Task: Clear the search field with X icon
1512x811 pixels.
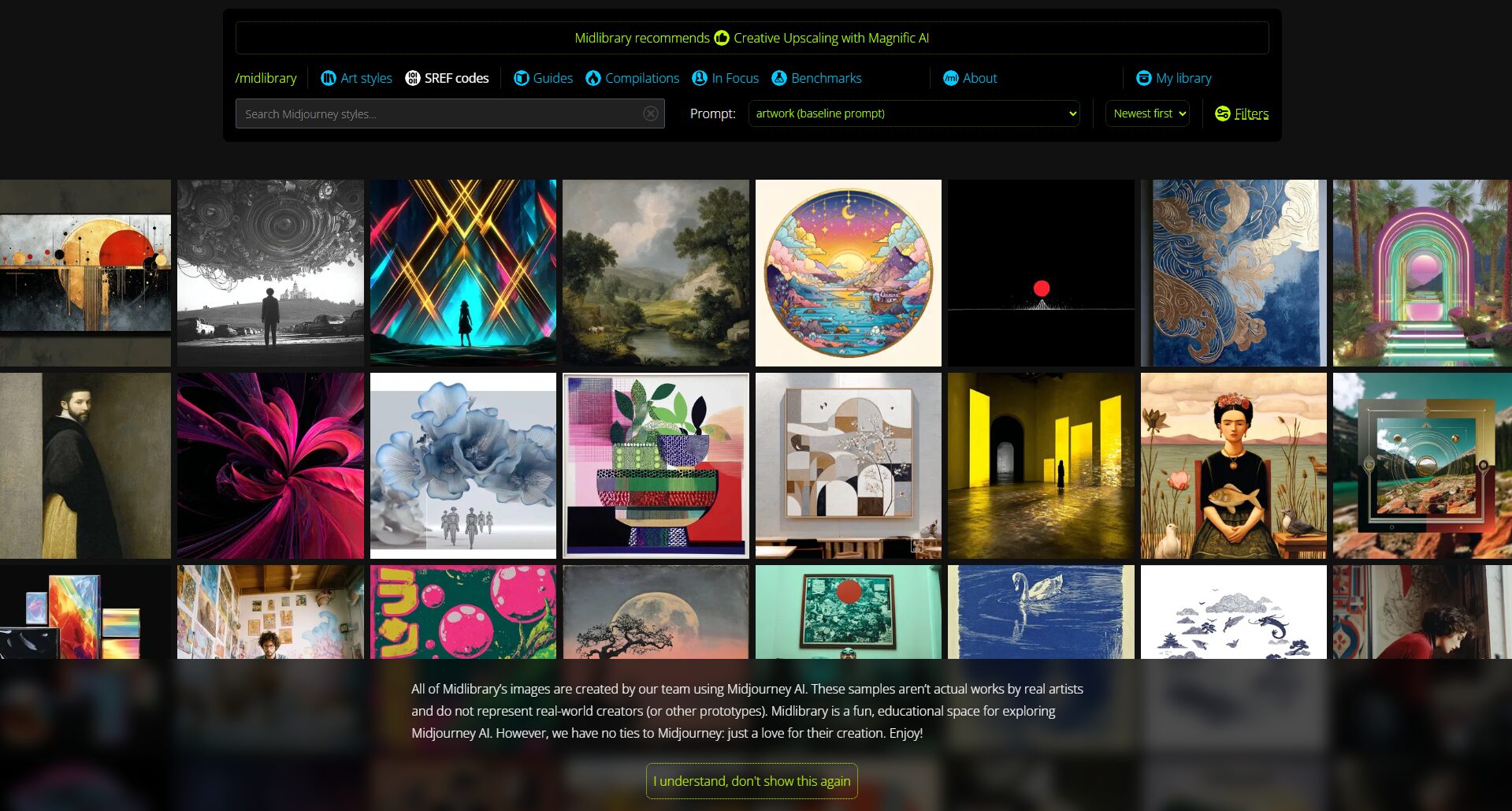Action: (651, 113)
